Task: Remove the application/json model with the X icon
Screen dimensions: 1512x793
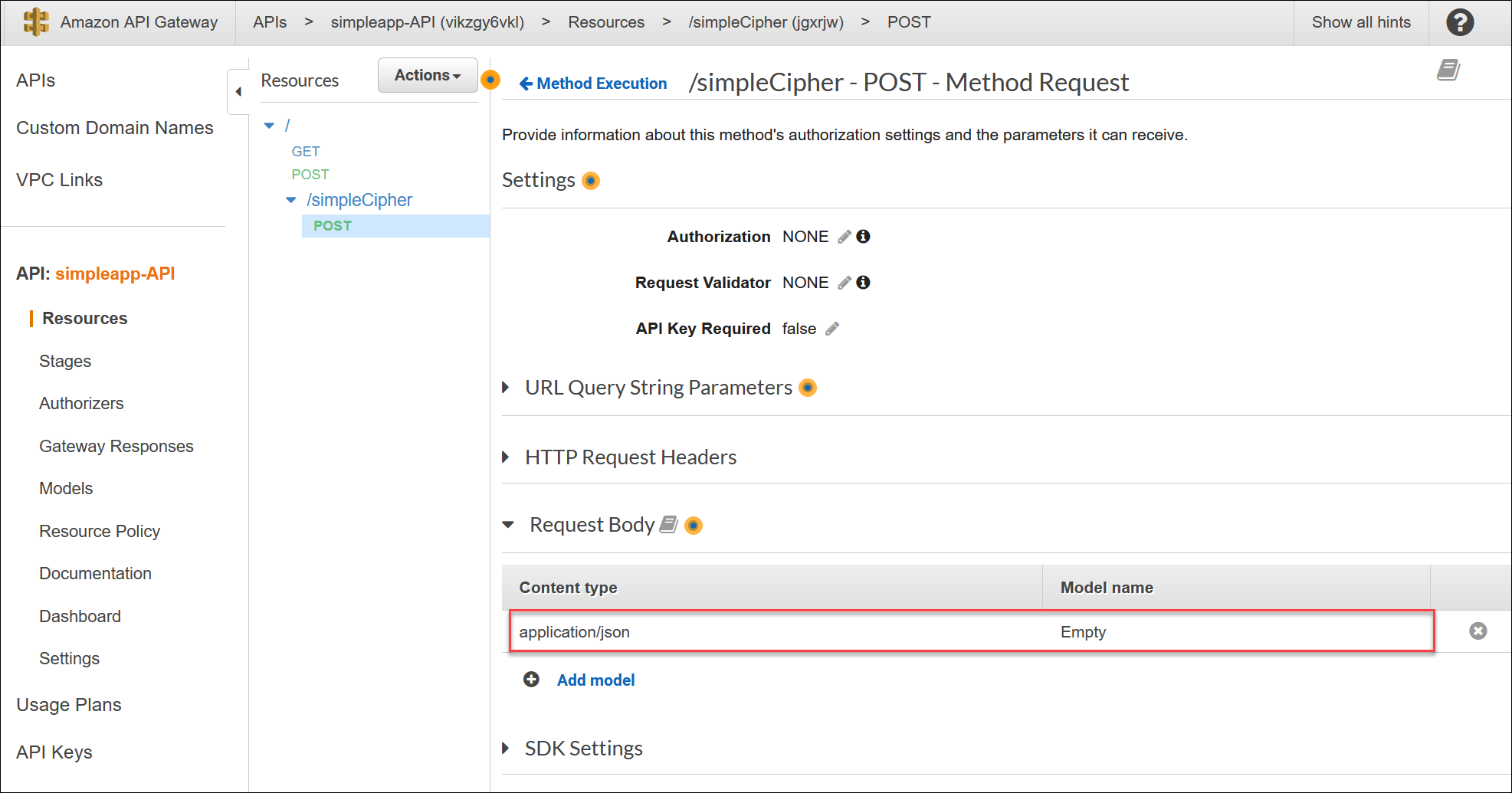Action: point(1478,631)
